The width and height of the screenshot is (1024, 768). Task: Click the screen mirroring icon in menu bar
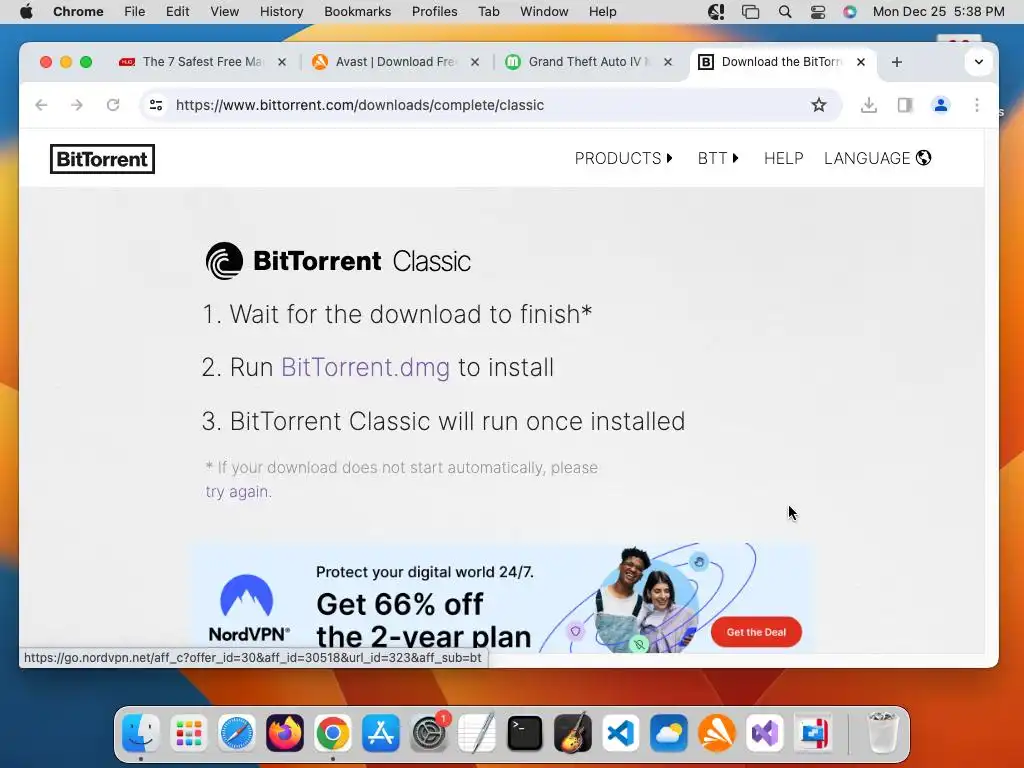[x=751, y=12]
